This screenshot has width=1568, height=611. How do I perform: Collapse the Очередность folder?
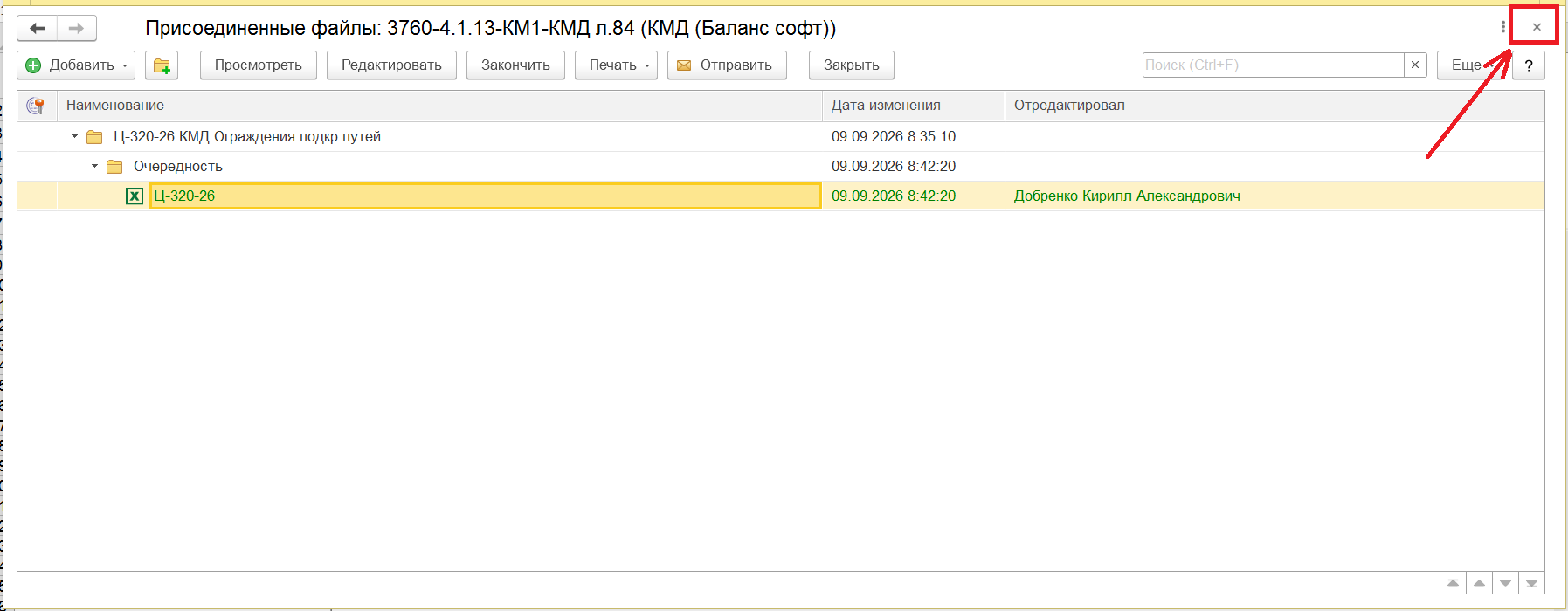[94, 167]
